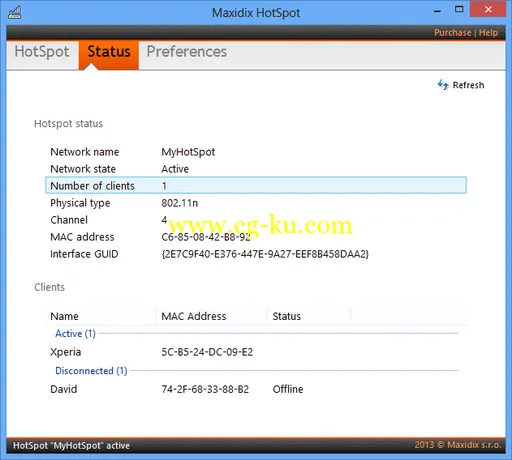The image size is (512, 460).
Task: Select the Xperia client row
Action: [256, 352]
